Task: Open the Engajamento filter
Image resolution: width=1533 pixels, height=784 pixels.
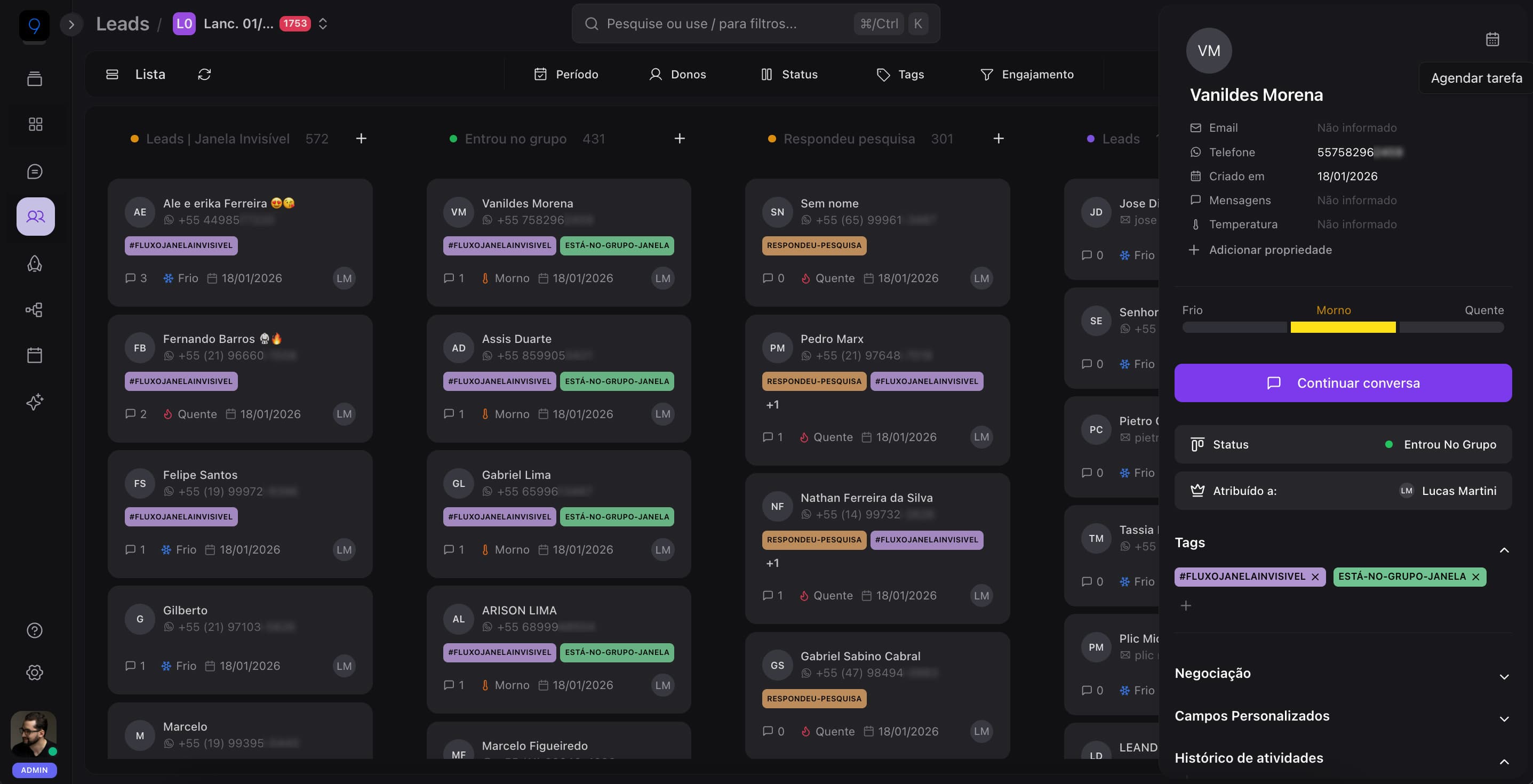Action: pos(1027,74)
